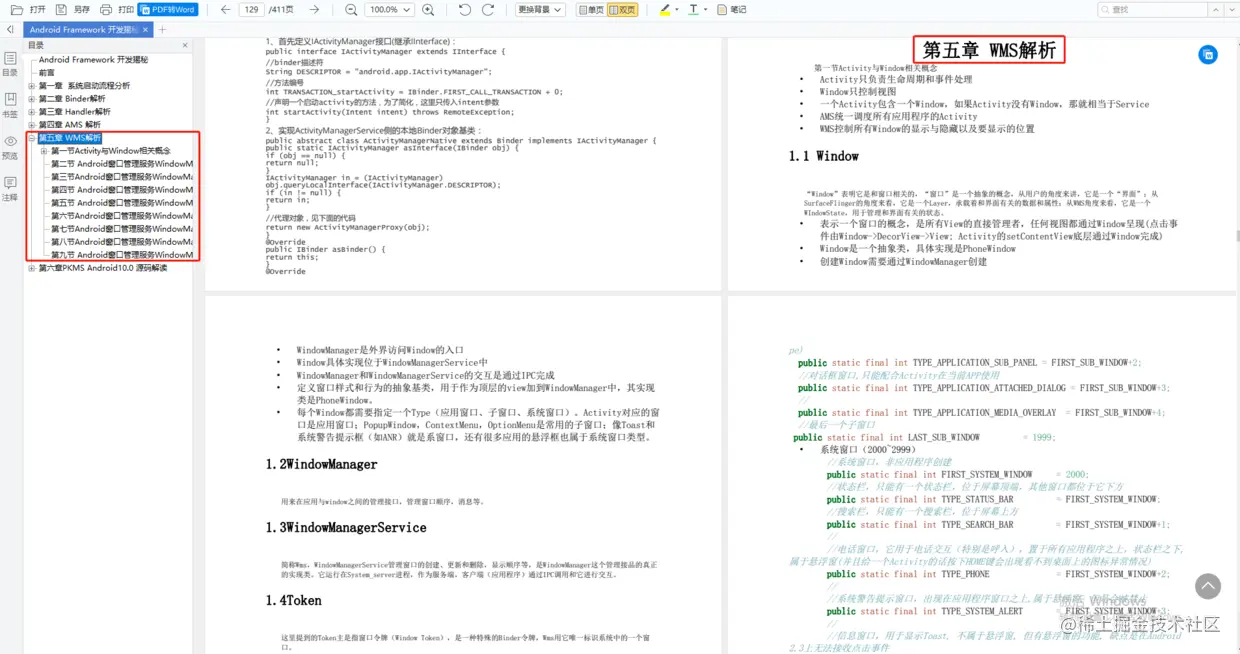Viewport: 1240px width, 654px height.
Task: Go to next page with right arrow
Action: [315, 9]
